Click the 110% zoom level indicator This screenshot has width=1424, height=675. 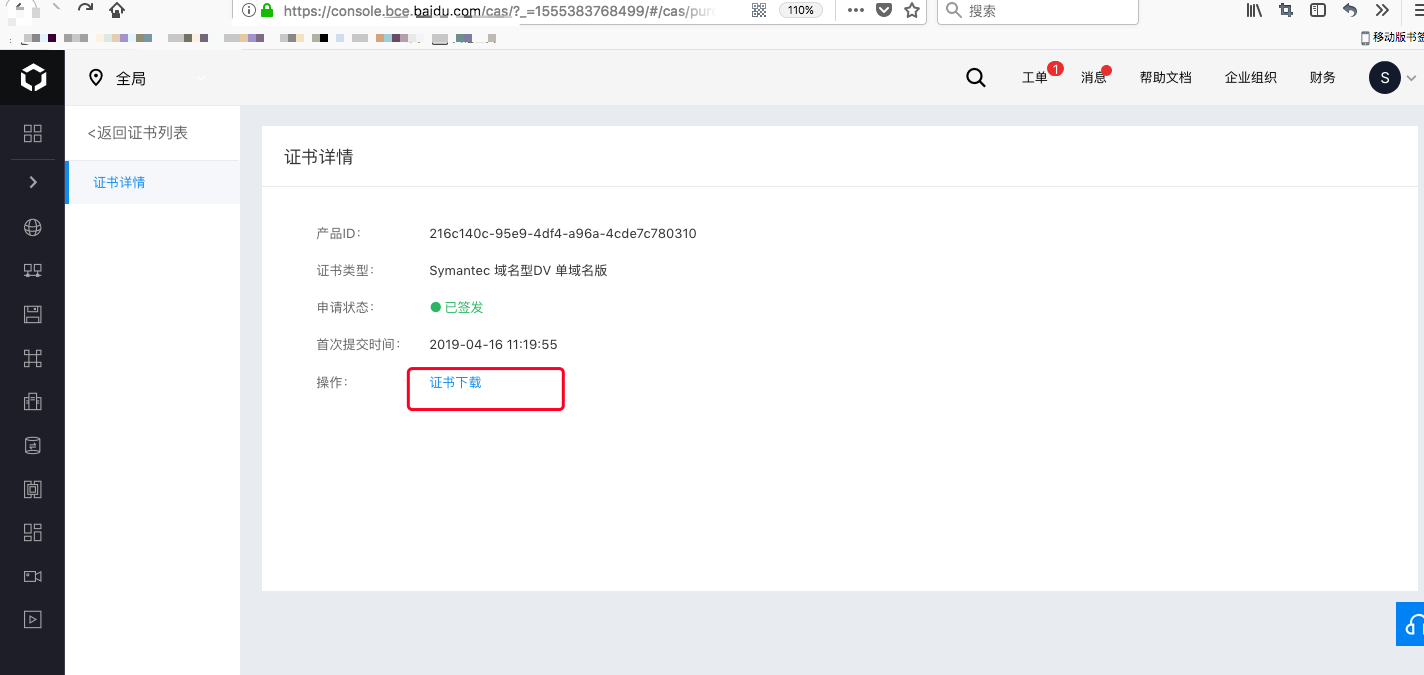[801, 11]
